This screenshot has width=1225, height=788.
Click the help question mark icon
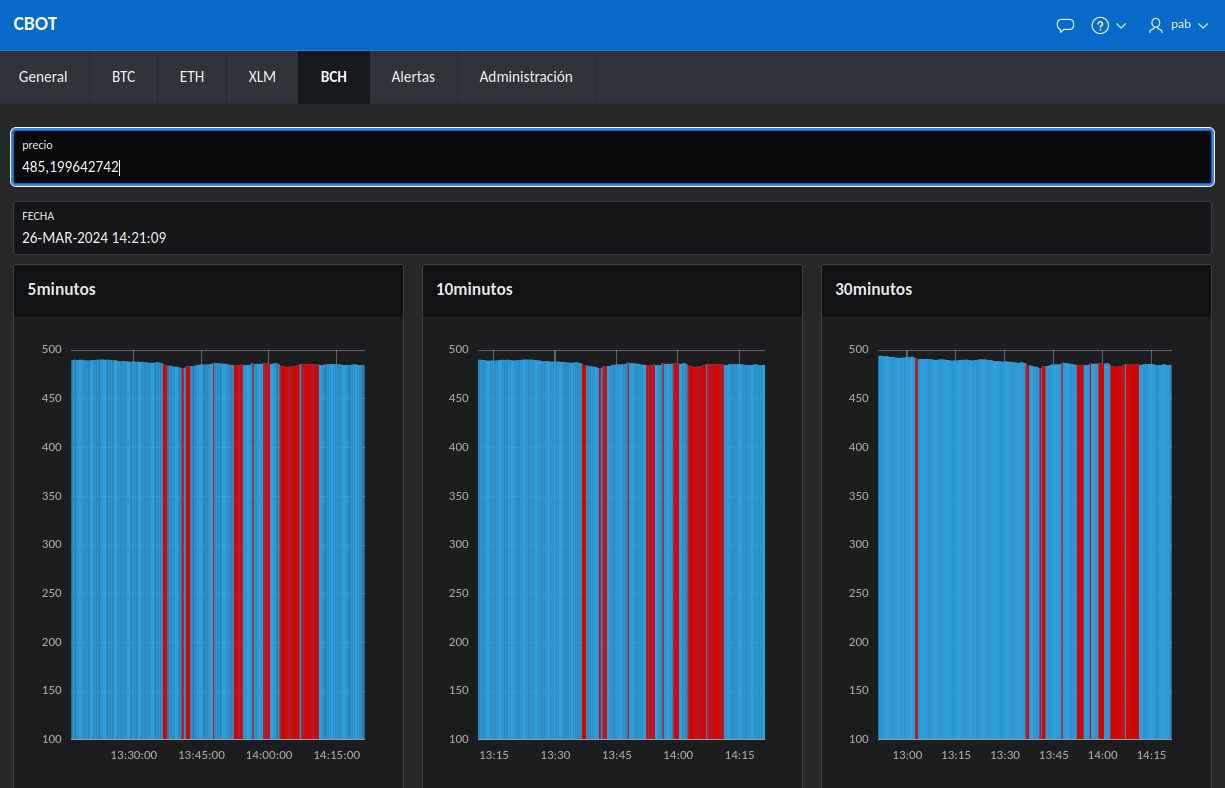(1100, 25)
